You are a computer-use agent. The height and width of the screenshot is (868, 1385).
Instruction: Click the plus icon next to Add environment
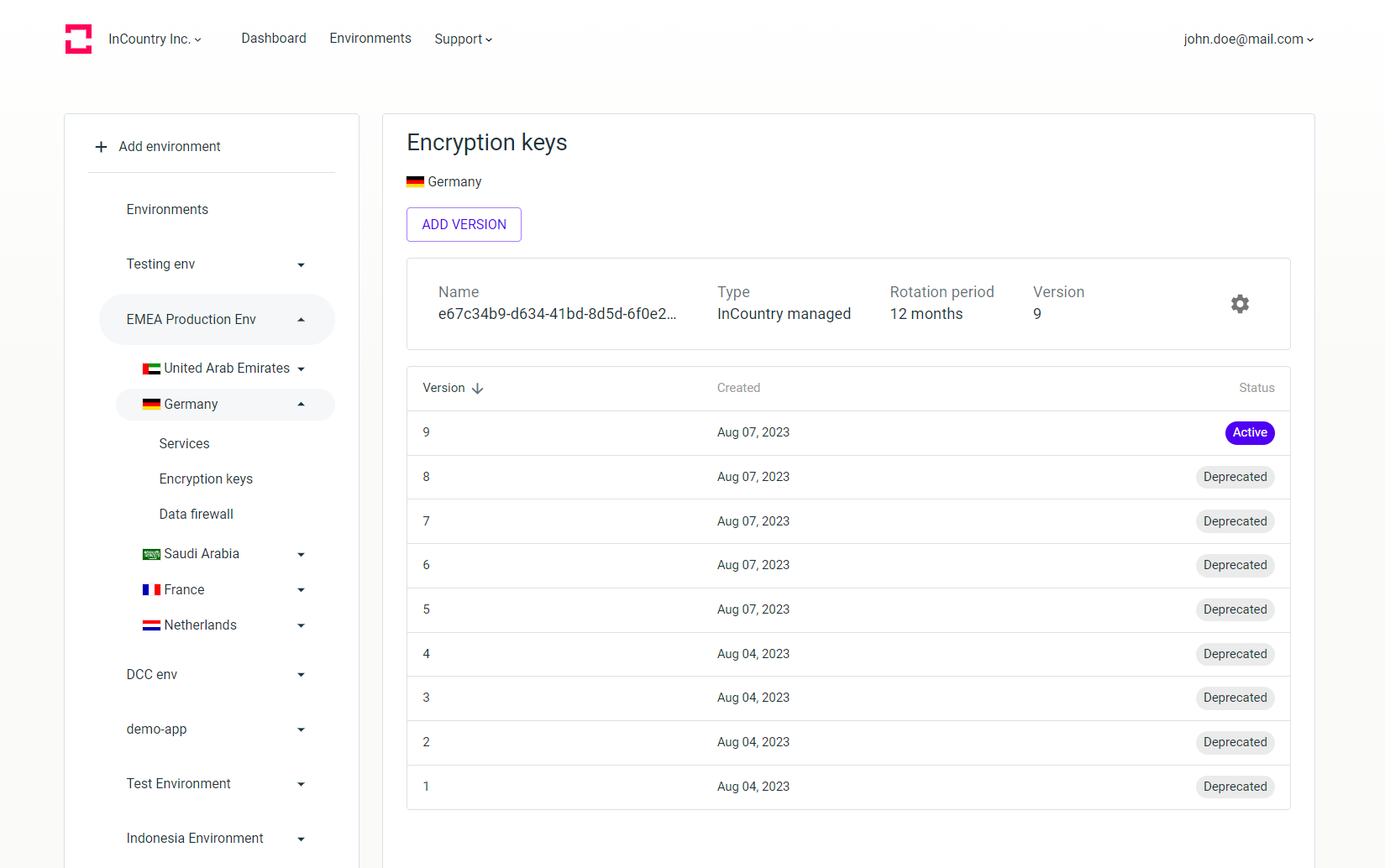(x=101, y=146)
